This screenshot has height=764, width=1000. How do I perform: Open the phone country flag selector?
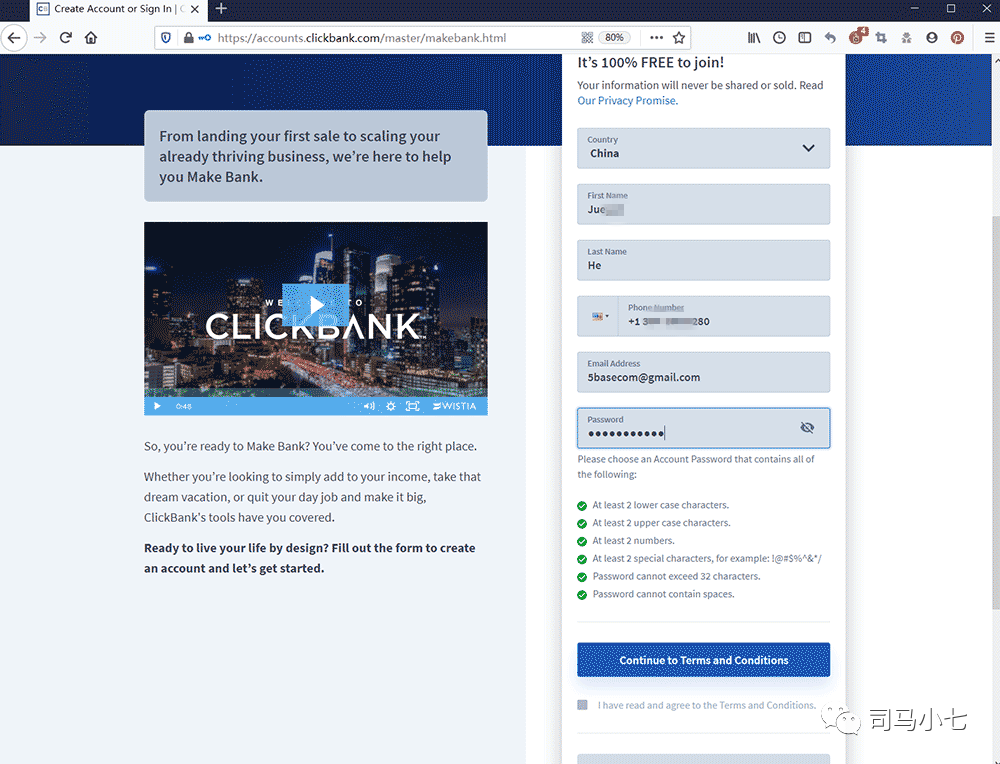pyautogui.click(x=599, y=316)
